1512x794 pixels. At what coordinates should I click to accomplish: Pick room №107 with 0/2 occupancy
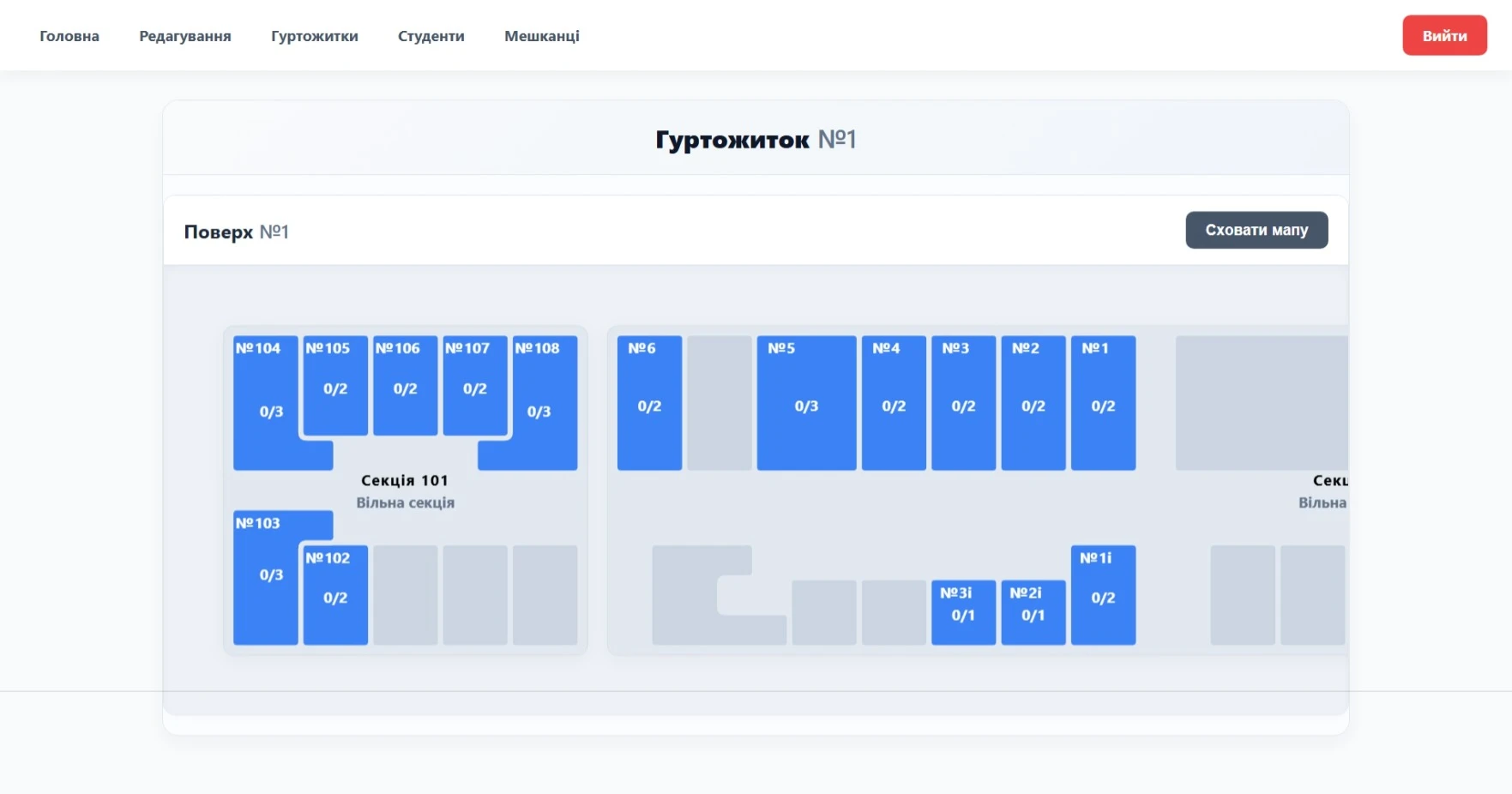coord(475,385)
